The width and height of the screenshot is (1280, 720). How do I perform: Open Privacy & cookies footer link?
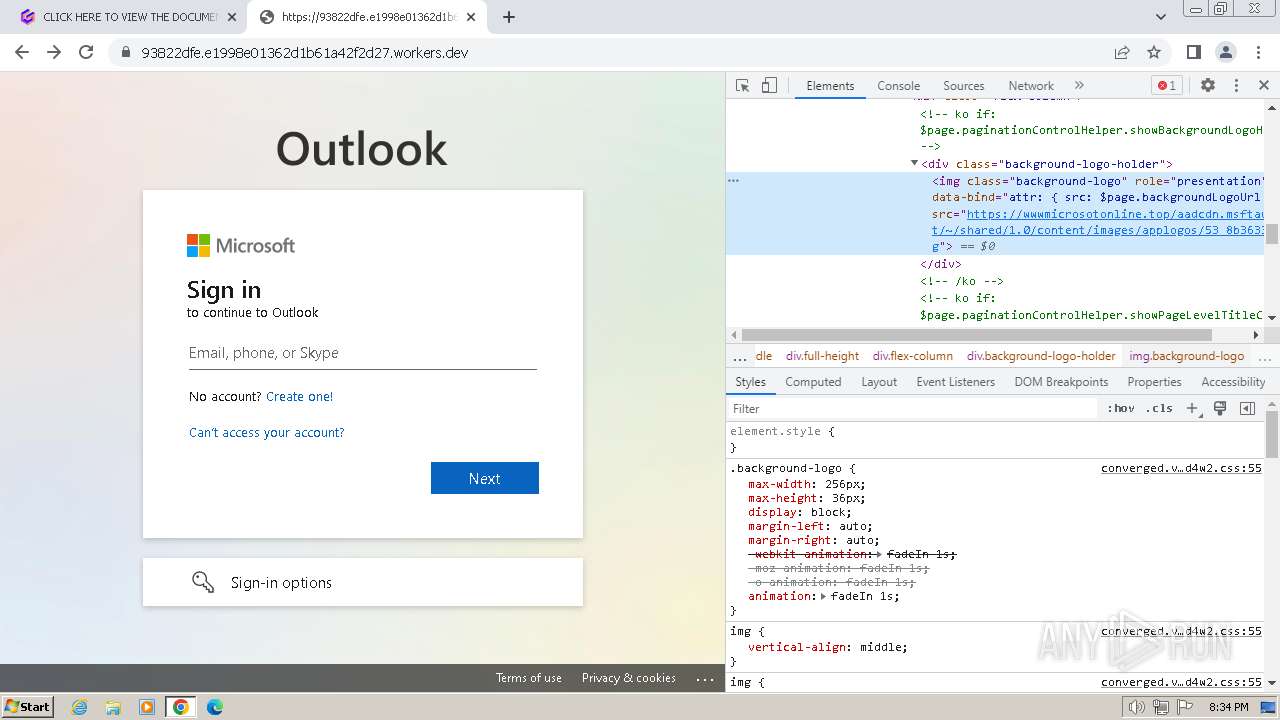click(x=629, y=678)
